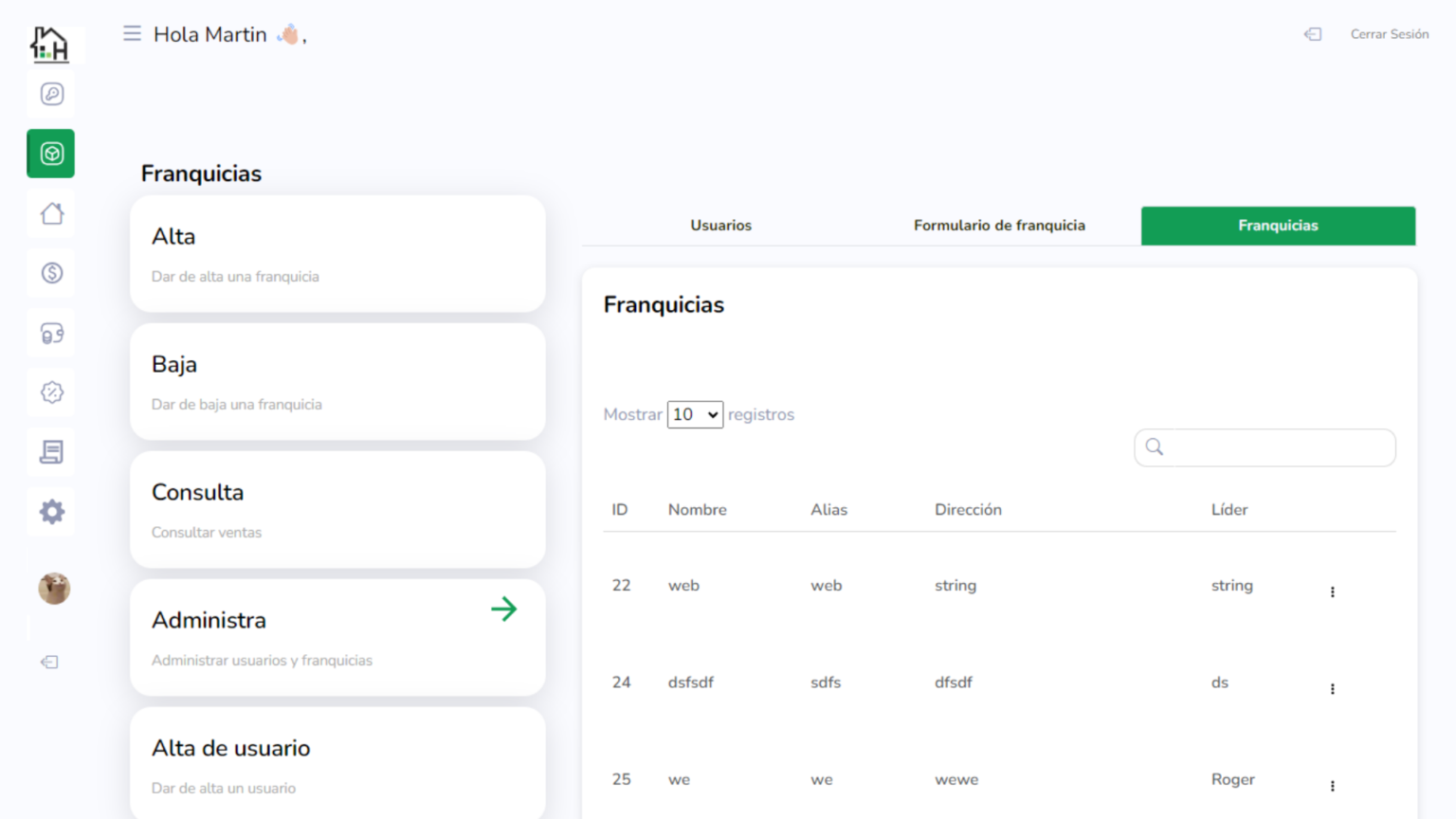Switch to Formulario de franquicia tab
Viewport: 1456px width, 819px height.
point(999,226)
